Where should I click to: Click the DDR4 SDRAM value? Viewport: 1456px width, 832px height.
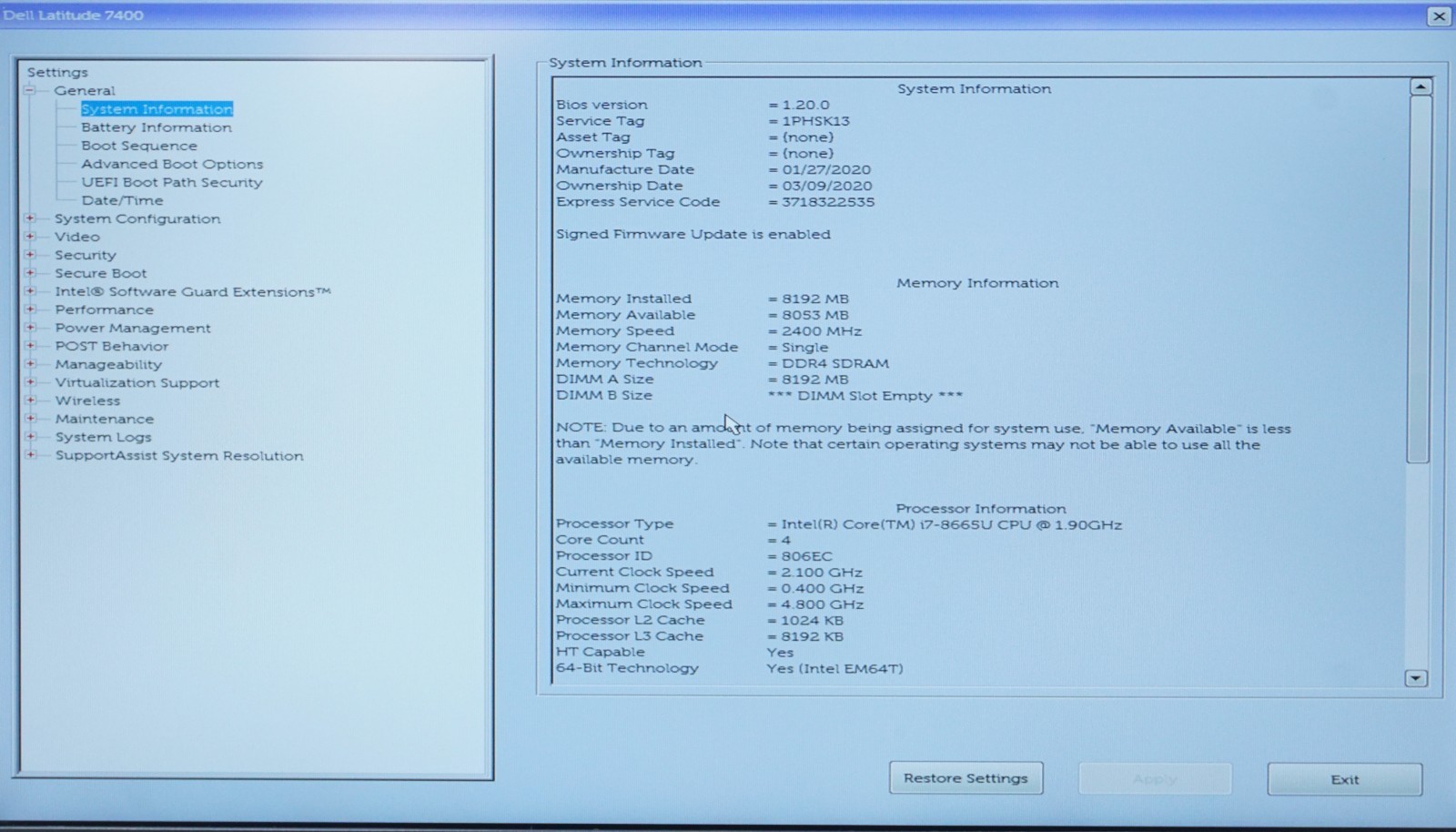pyautogui.click(x=835, y=363)
